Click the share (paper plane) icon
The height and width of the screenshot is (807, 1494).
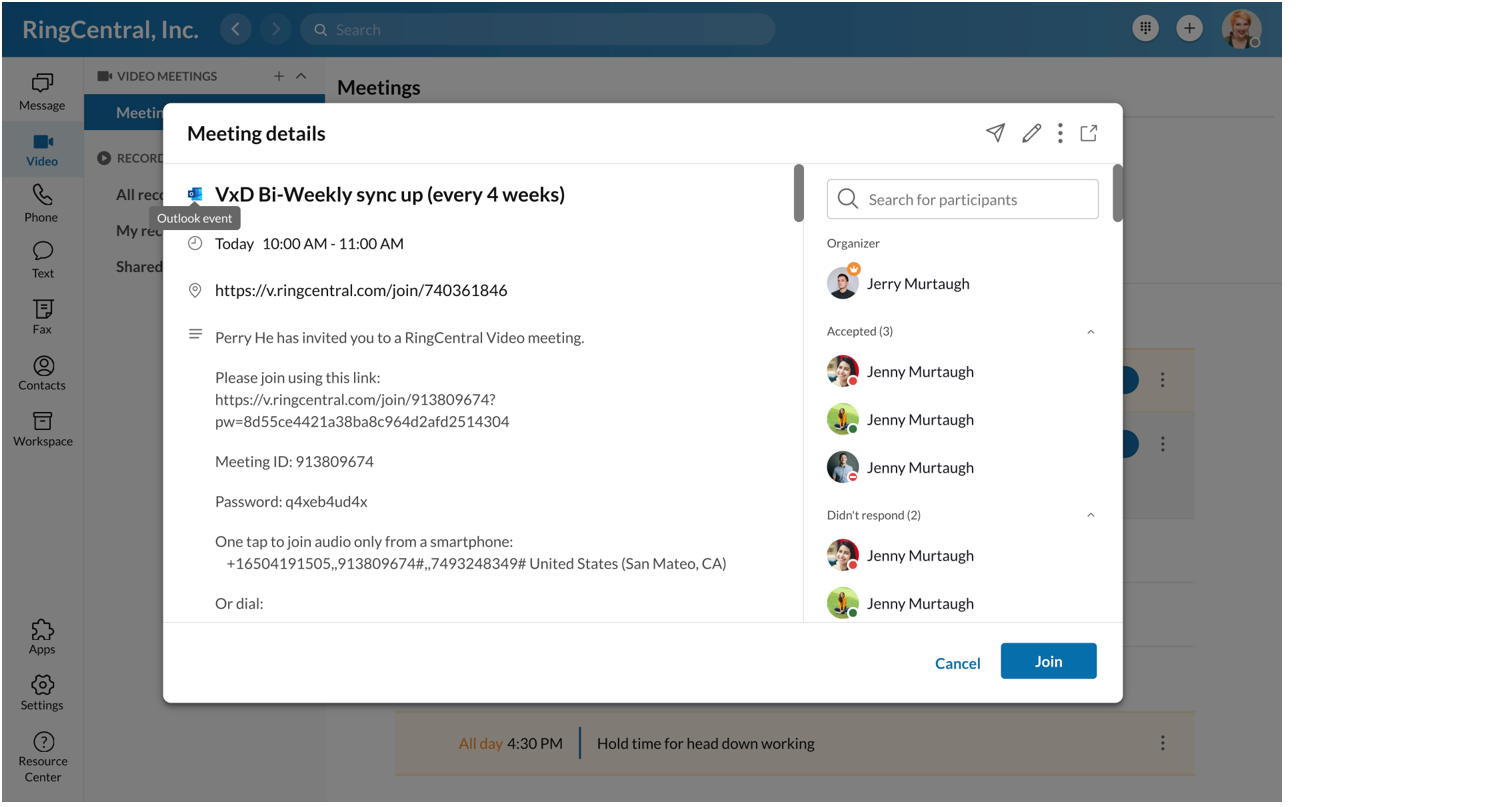point(995,133)
